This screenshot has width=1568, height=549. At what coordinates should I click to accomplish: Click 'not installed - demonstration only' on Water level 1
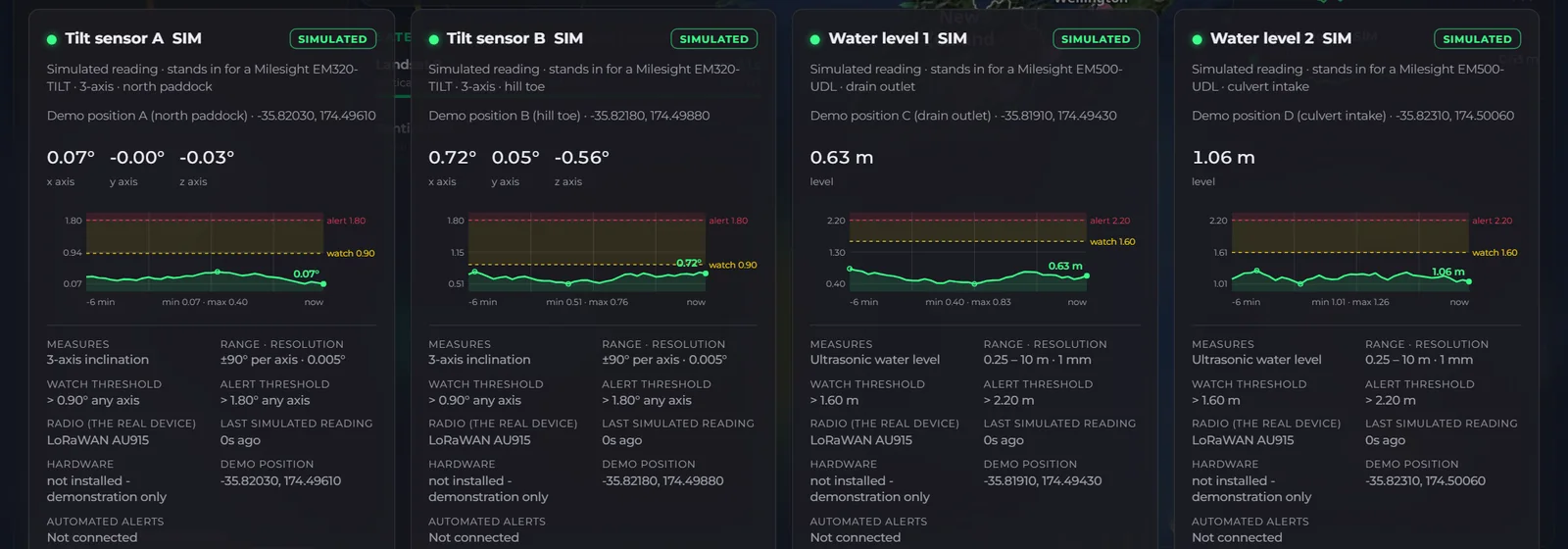[x=870, y=489]
